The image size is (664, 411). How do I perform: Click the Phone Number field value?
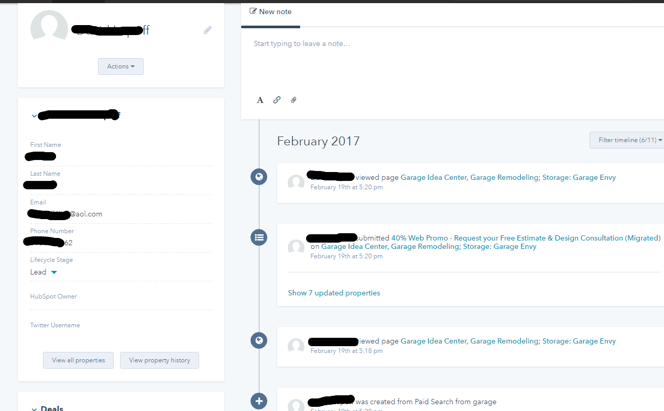tap(48, 243)
